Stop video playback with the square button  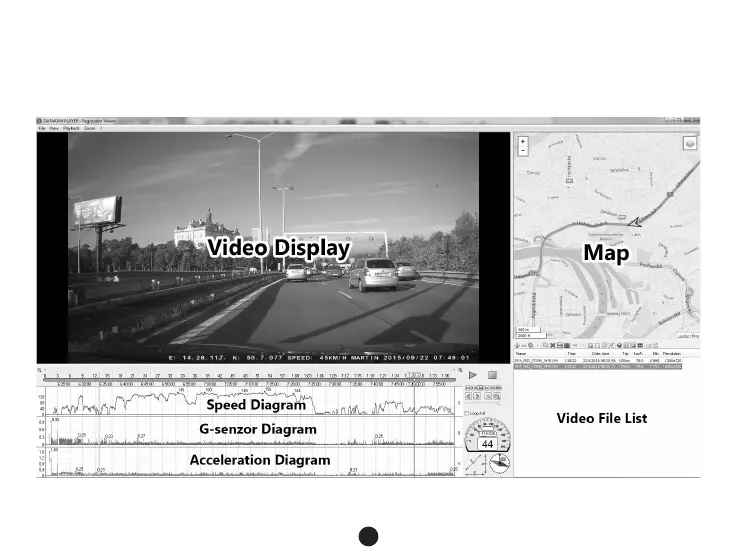pos(493,375)
